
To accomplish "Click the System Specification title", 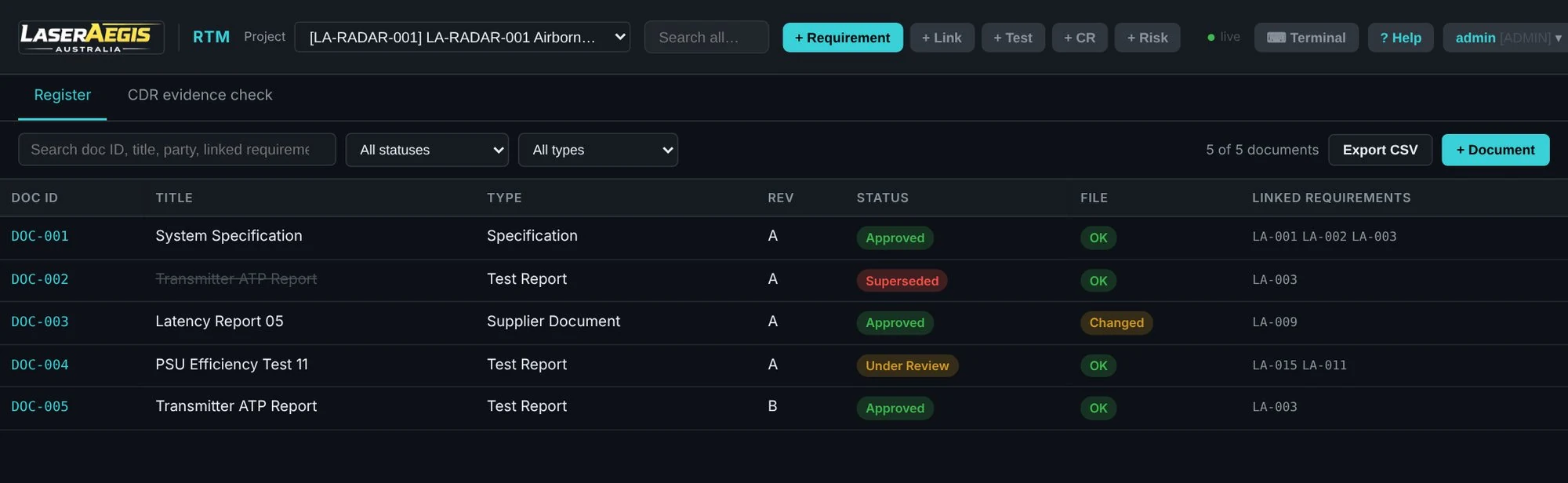I will coord(229,236).
